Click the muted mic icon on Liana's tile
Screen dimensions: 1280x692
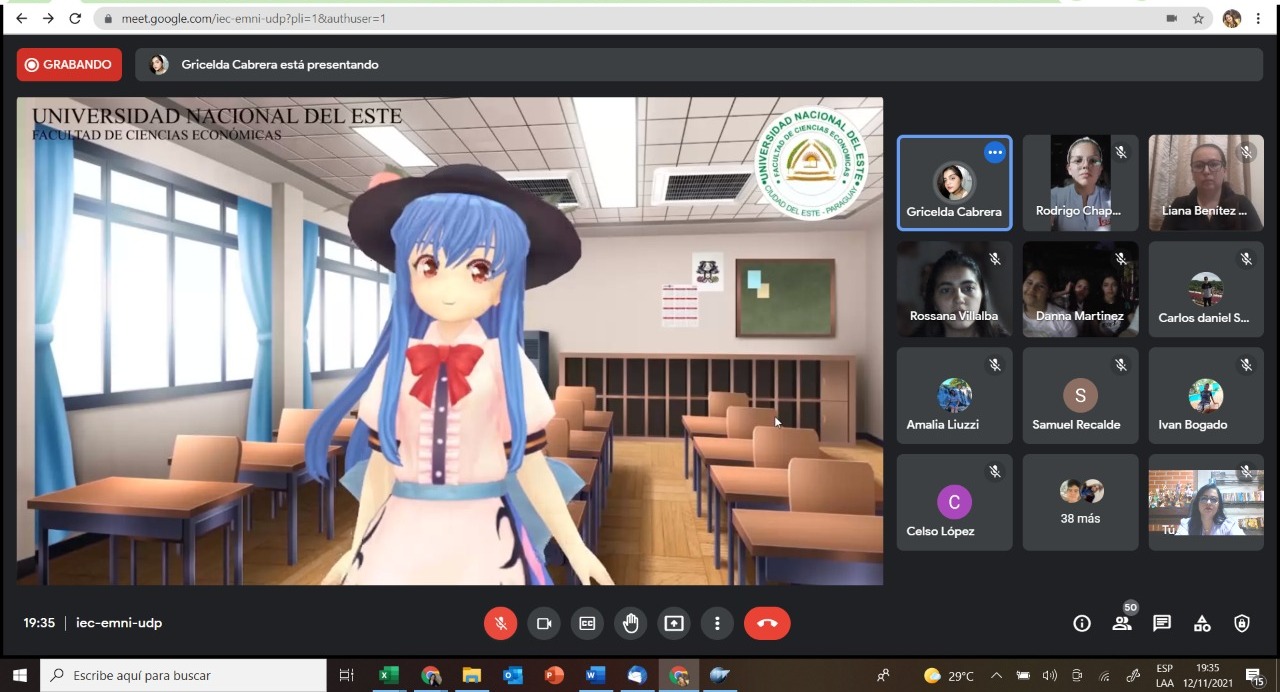pos(1246,153)
